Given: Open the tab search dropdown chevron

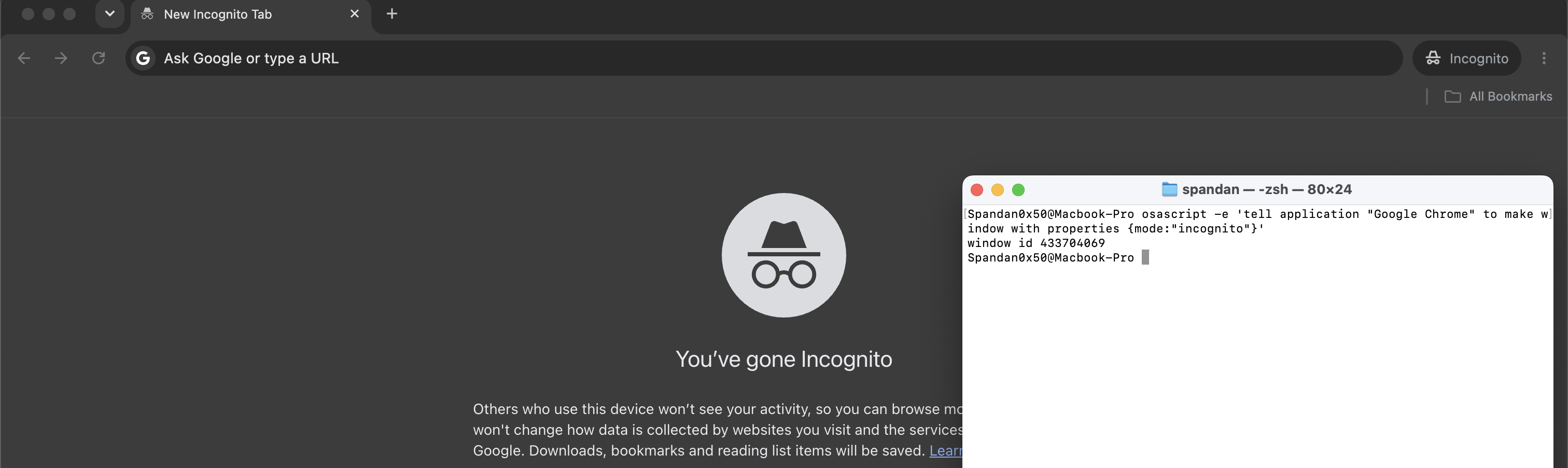Looking at the screenshot, I should [109, 14].
